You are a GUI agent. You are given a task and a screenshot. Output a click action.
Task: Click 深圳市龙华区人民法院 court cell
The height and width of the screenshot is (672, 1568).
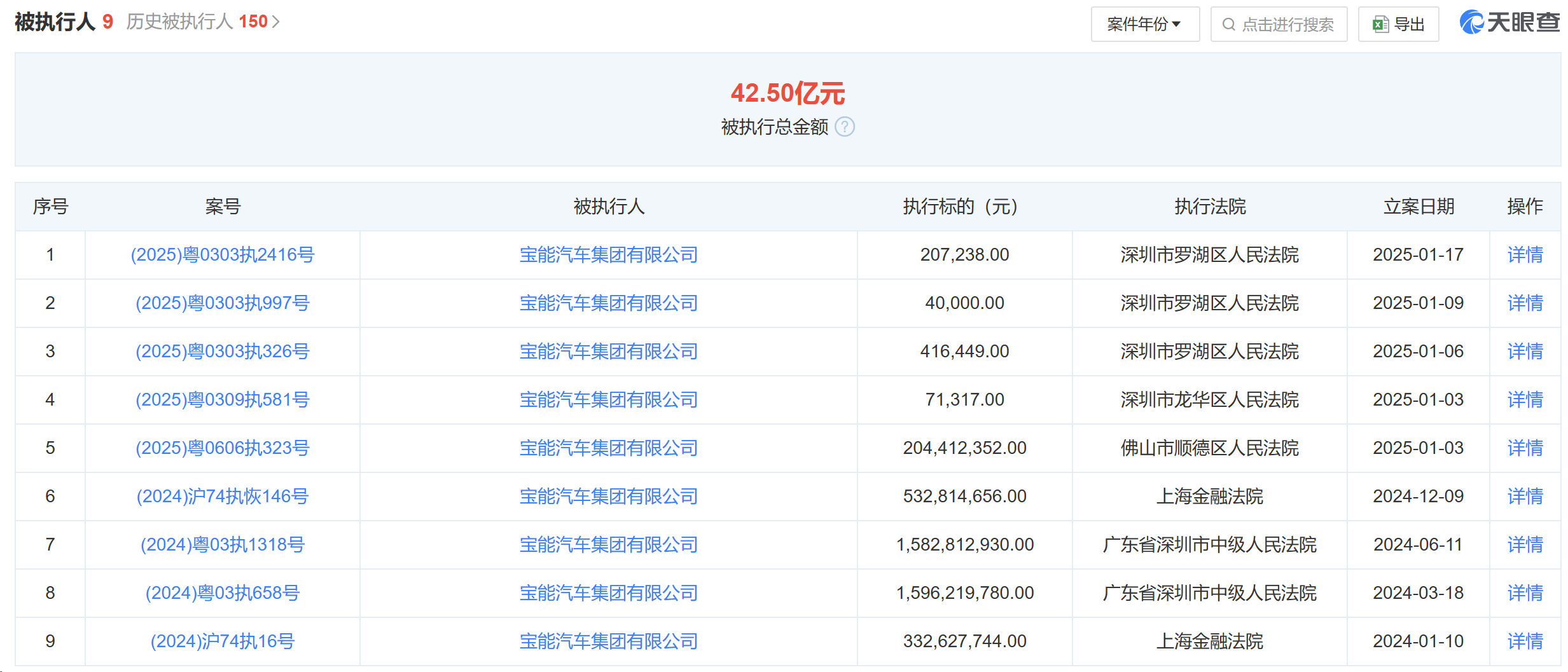tap(1210, 400)
